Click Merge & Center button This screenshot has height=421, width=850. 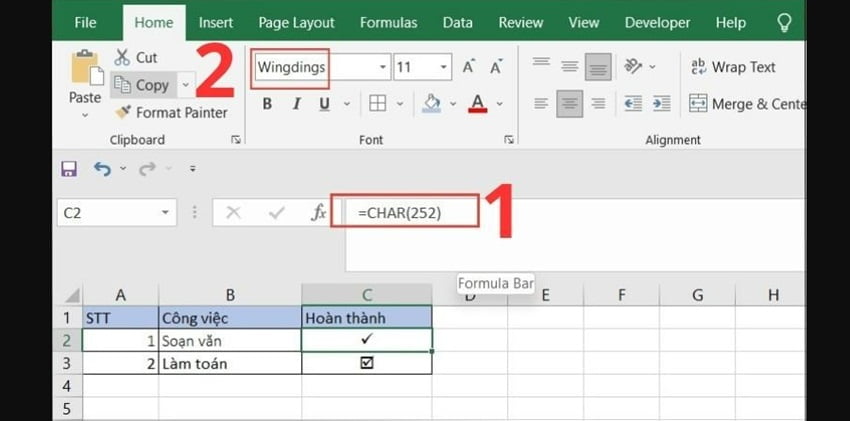(747, 103)
